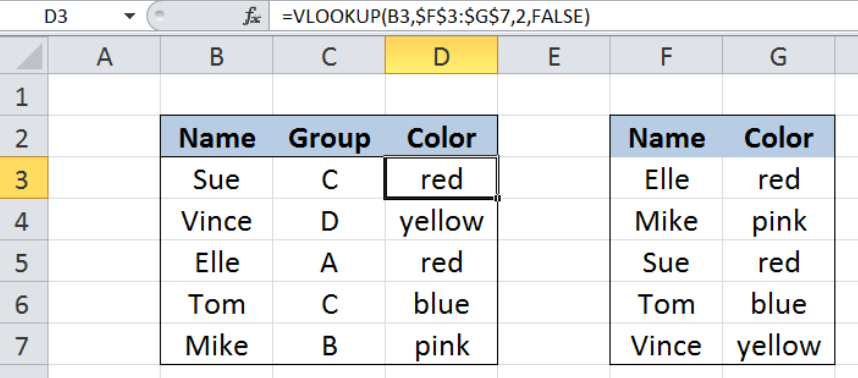
Task: Select row 4 header
Action: tap(24, 219)
